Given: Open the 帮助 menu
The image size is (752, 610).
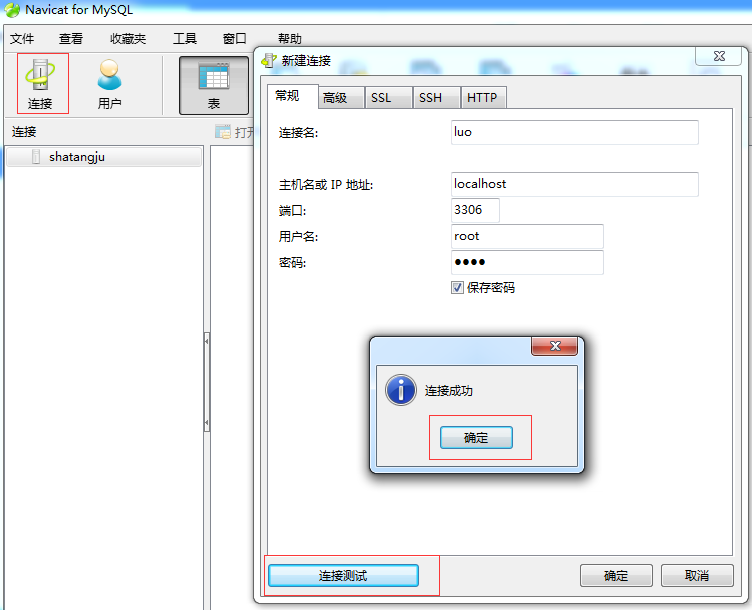Looking at the screenshot, I should (x=290, y=38).
